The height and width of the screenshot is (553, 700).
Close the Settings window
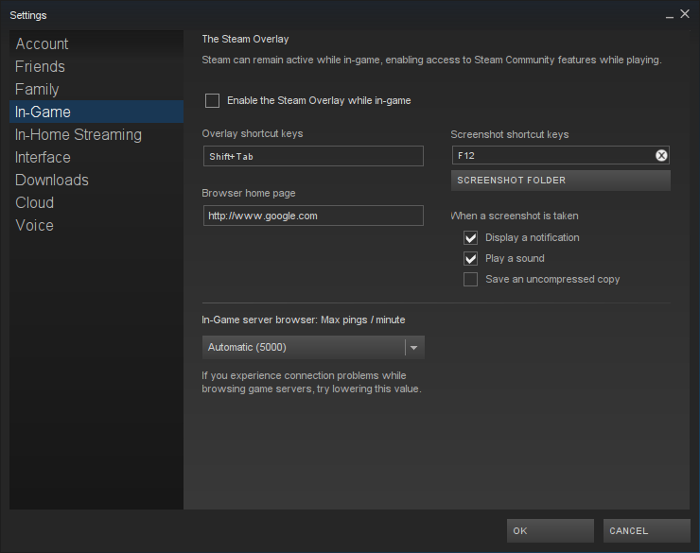click(685, 14)
